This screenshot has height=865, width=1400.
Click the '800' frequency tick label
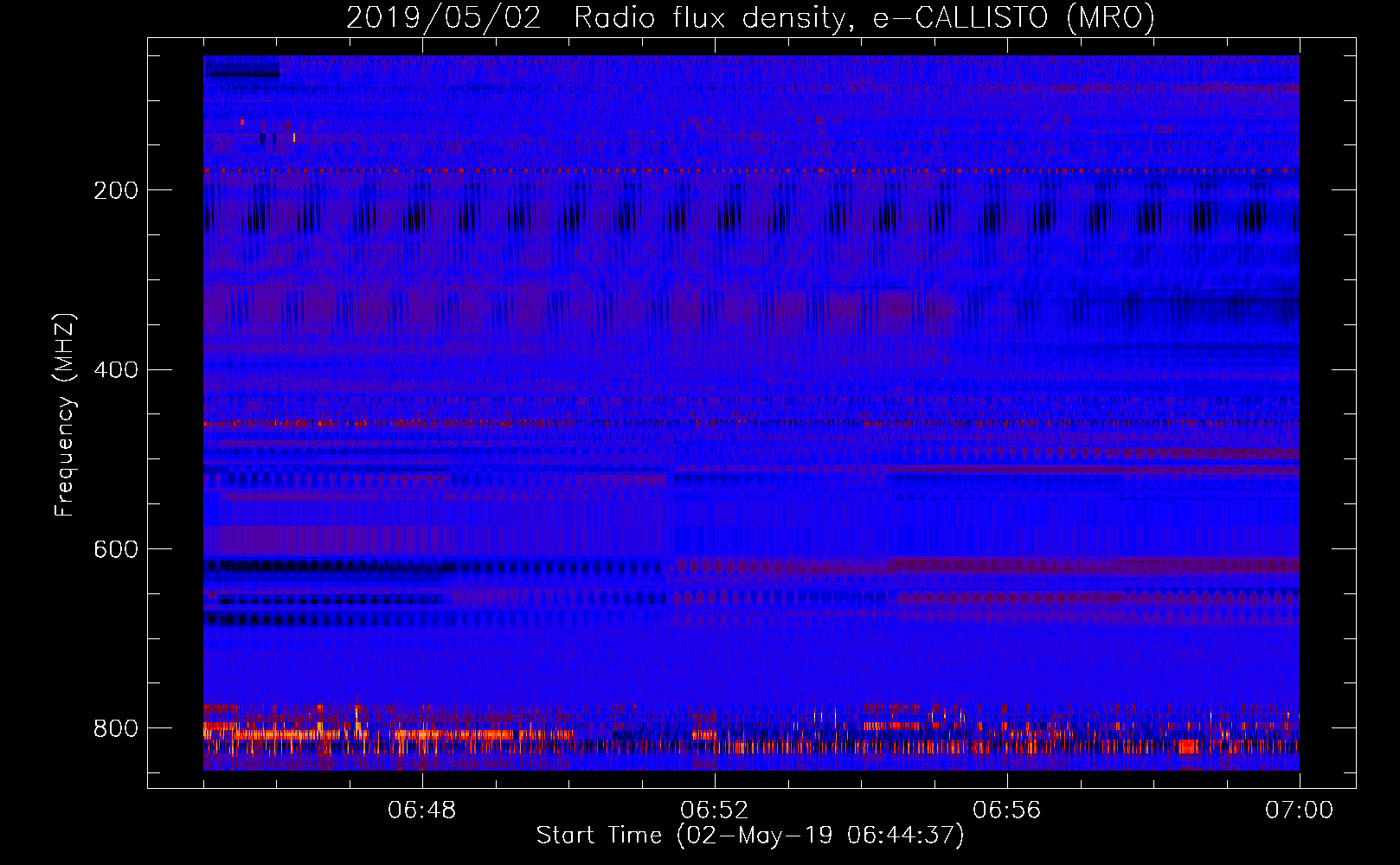pyautogui.click(x=116, y=728)
